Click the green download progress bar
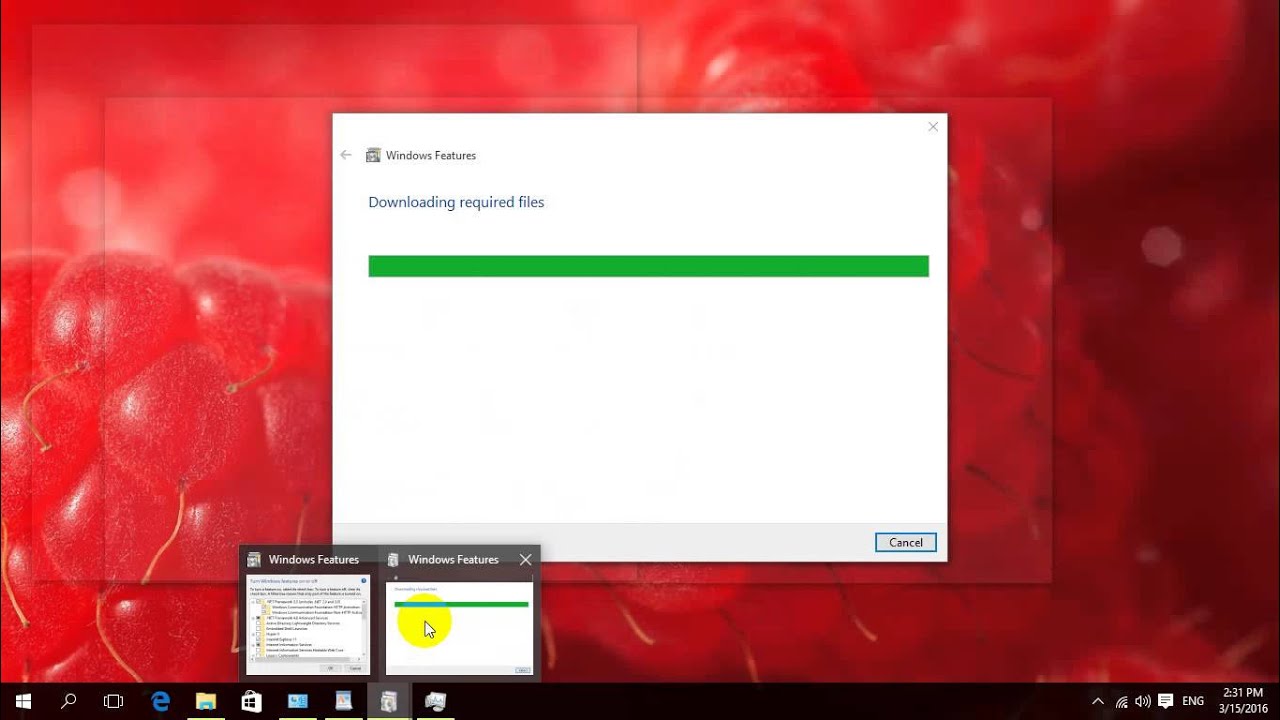The image size is (1280, 720). (x=648, y=266)
